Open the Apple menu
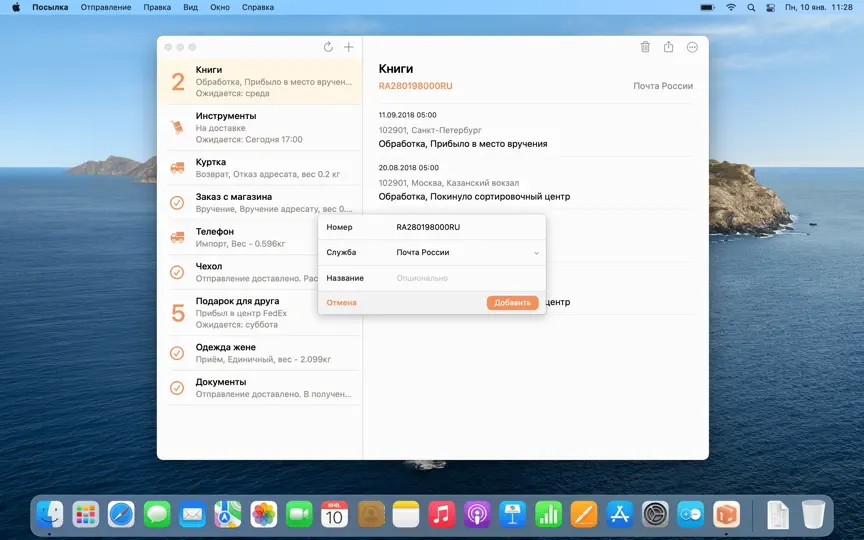Screen dimensions: 864x540 (x=16, y=8)
